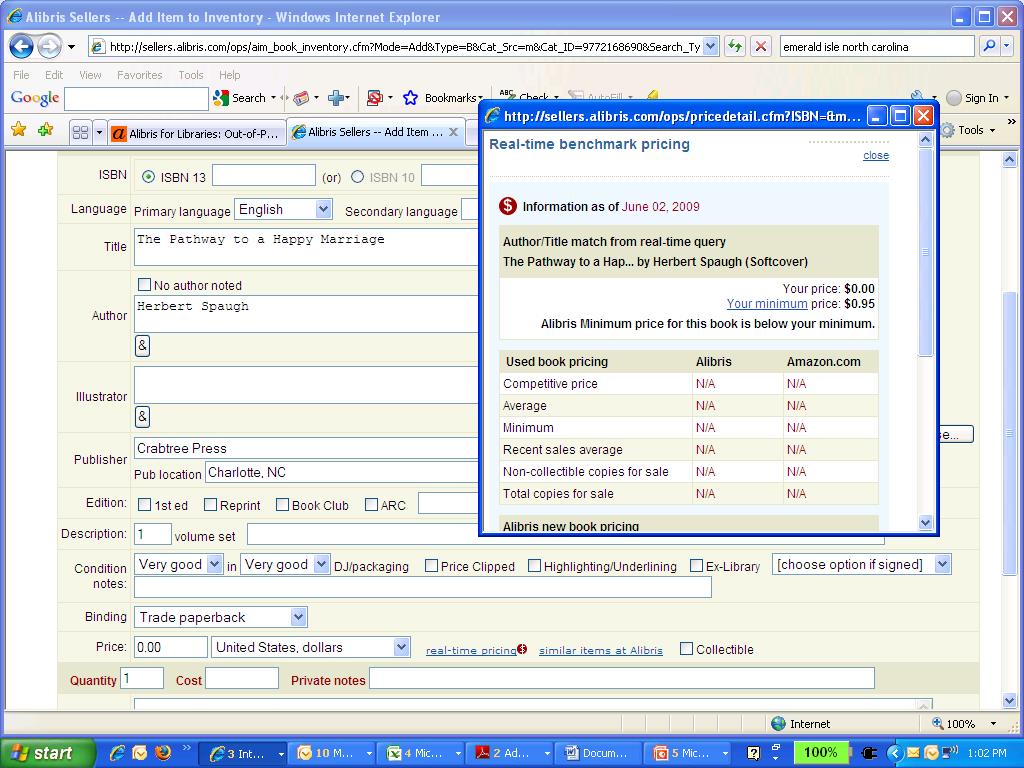1024x768 pixels.
Task: Click the pricing popup scroll down arrow
Action: (x=925, y=522)
